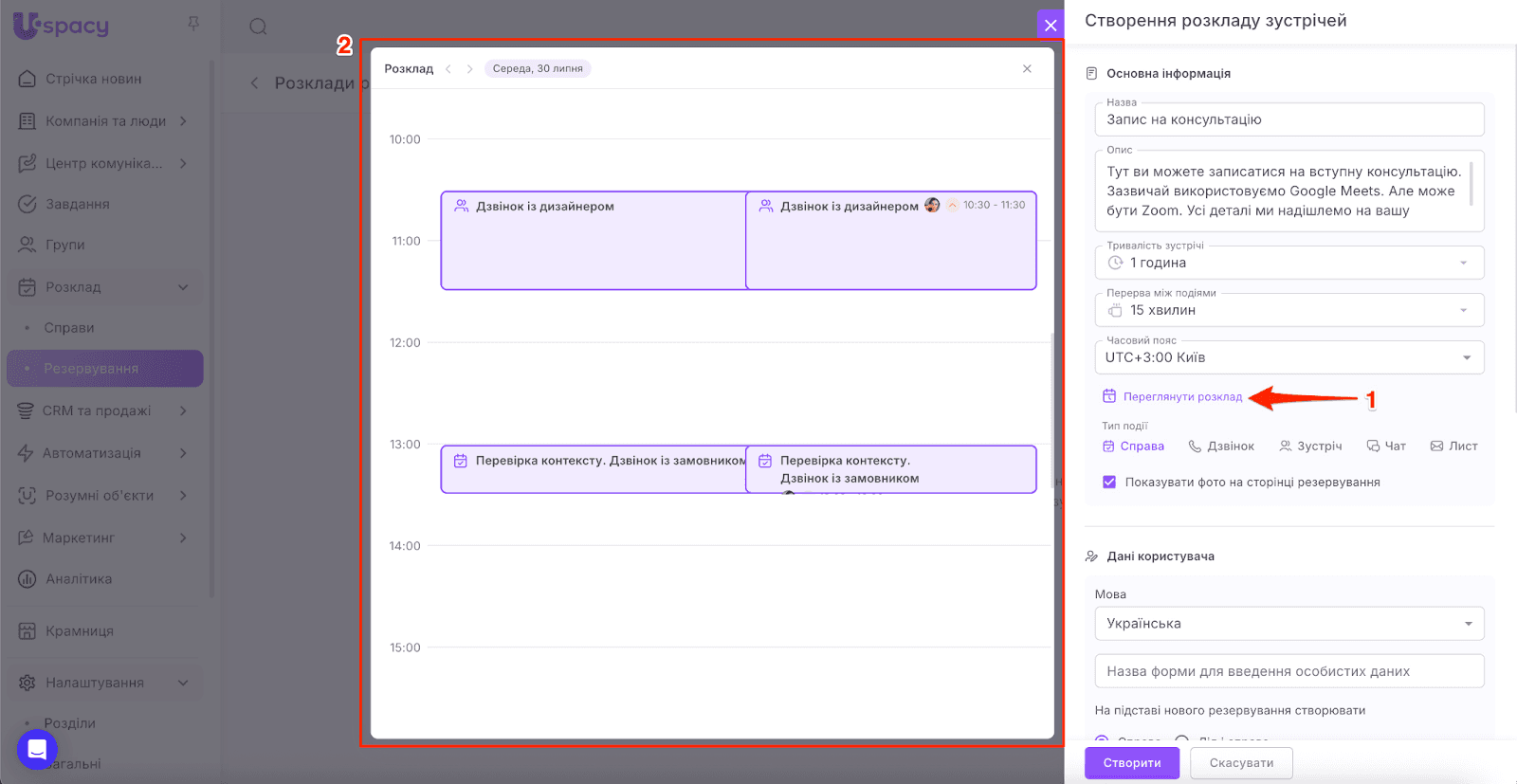Viewport: 1517px width, 784px height.
Task: Open the Тривалість зустрічі dropdown
Action: pyautogui.click(x=1289, y=263)
